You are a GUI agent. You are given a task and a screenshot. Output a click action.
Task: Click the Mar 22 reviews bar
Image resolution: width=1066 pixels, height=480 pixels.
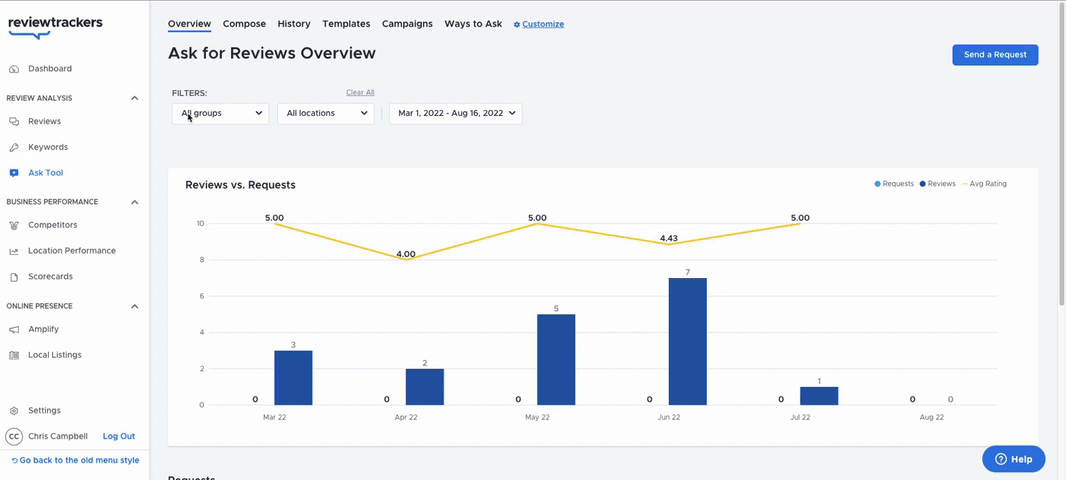[x=293, y=378]
